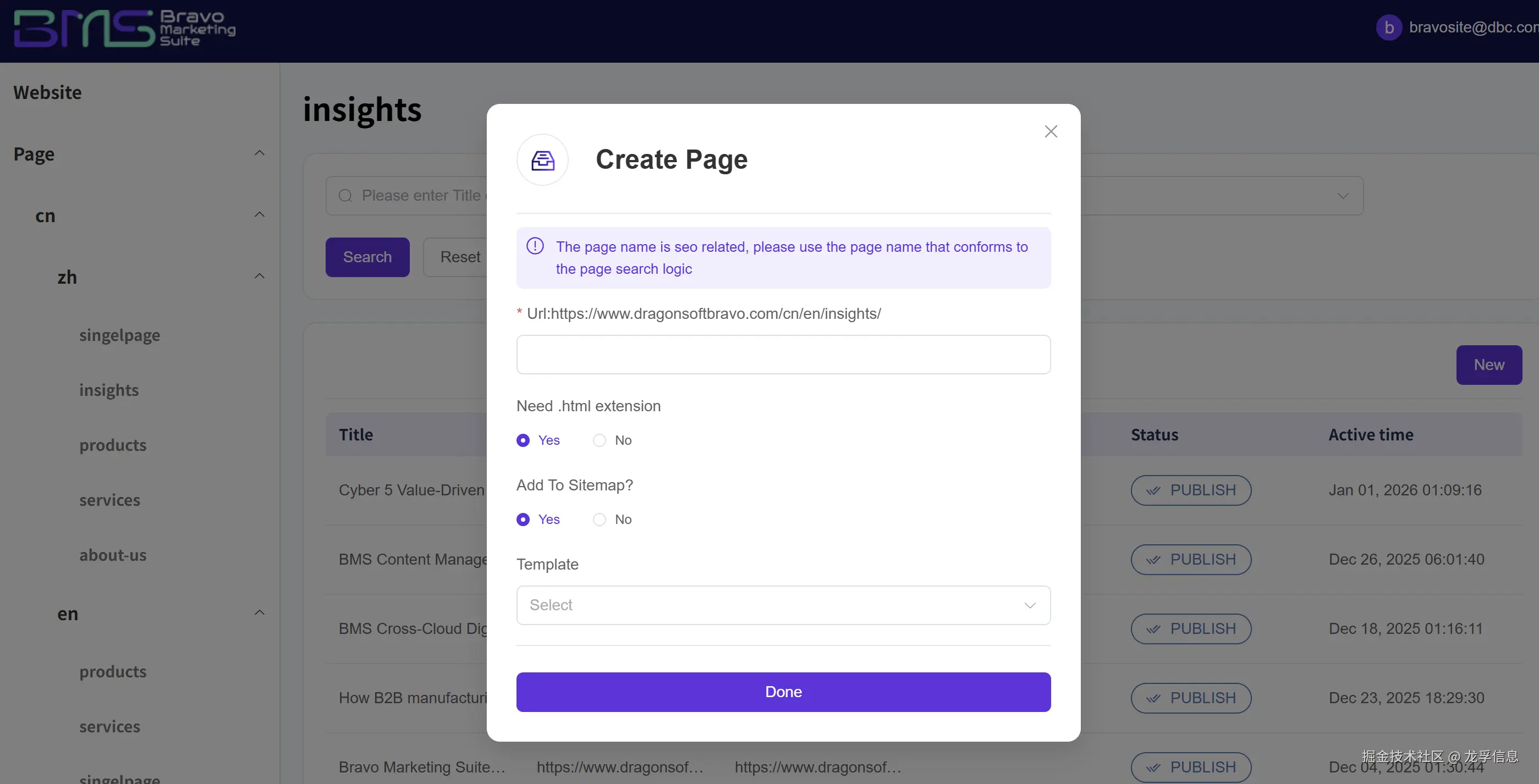Collapse the en tree node

point(259,613)
